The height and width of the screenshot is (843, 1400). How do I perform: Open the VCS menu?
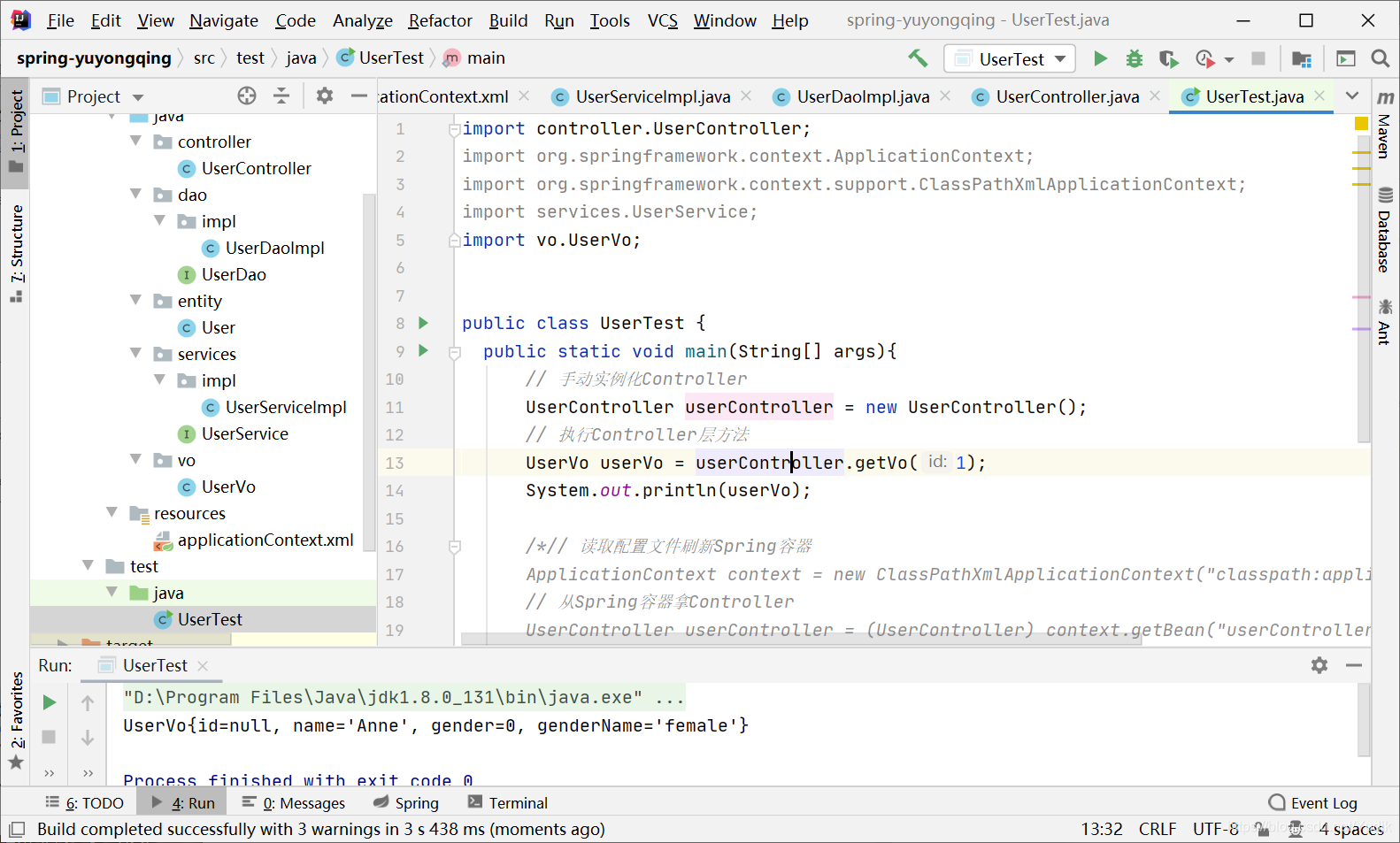pos(662,20)
